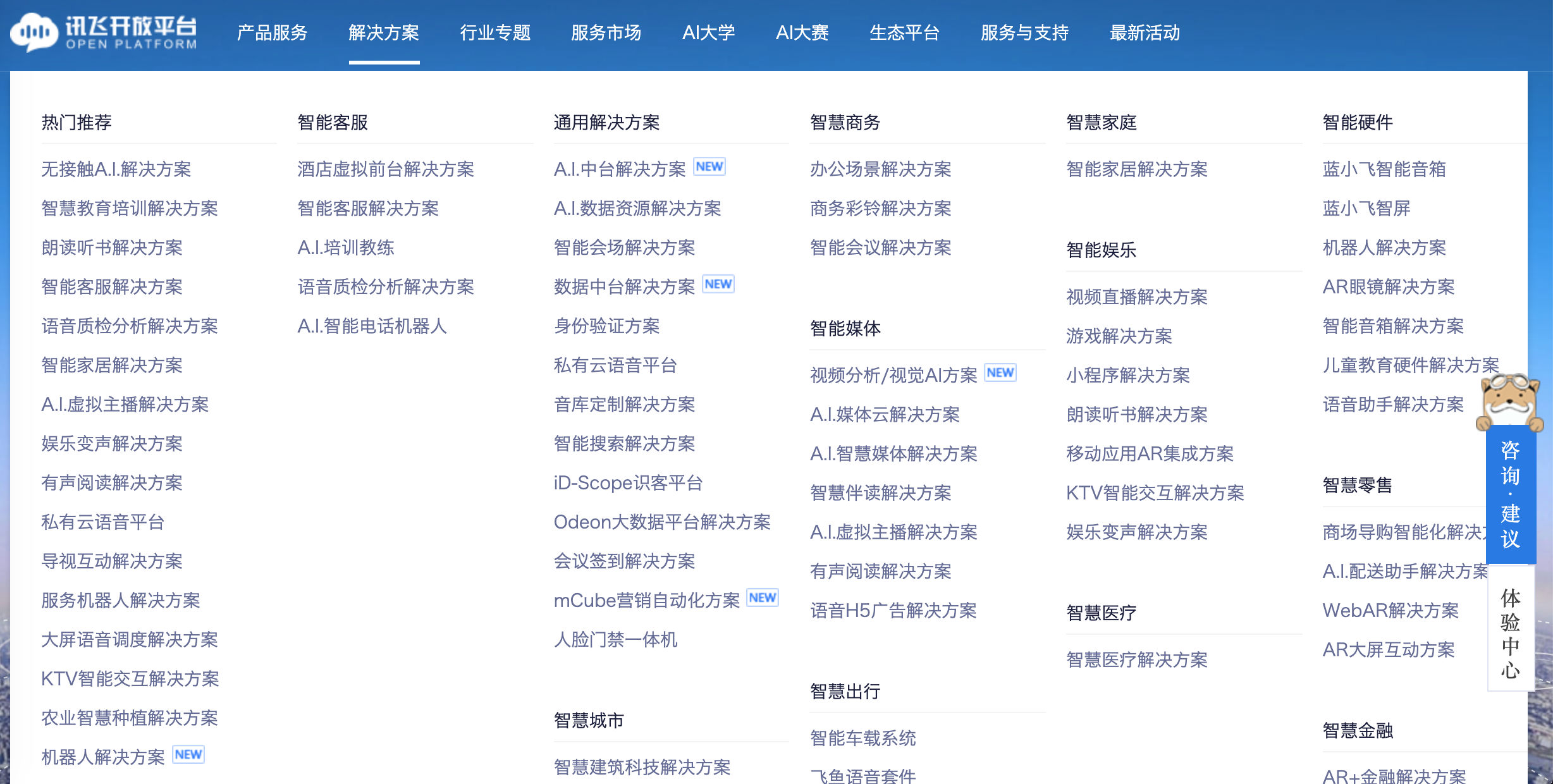Viewport: 1553px width, 784px height.
Task: Open 视频直播解决方案 link
Action: [x=1137, y=297]
